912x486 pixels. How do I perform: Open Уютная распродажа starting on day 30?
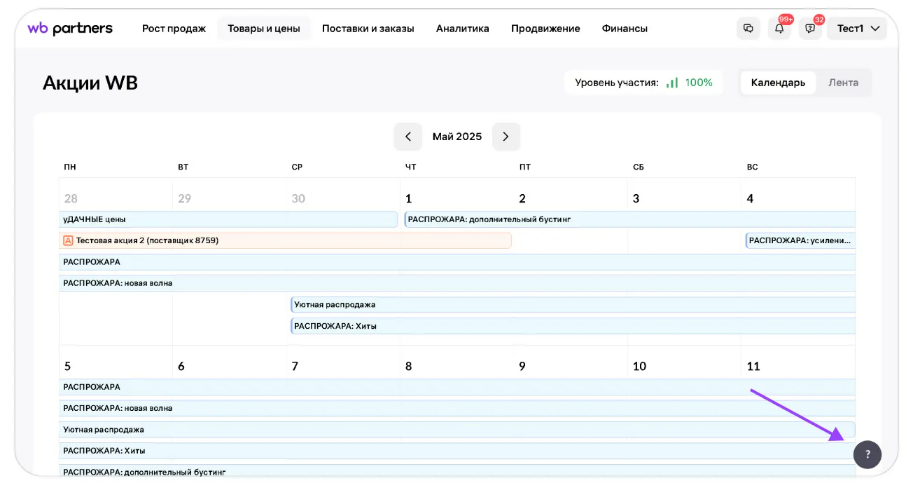point(573,305)
